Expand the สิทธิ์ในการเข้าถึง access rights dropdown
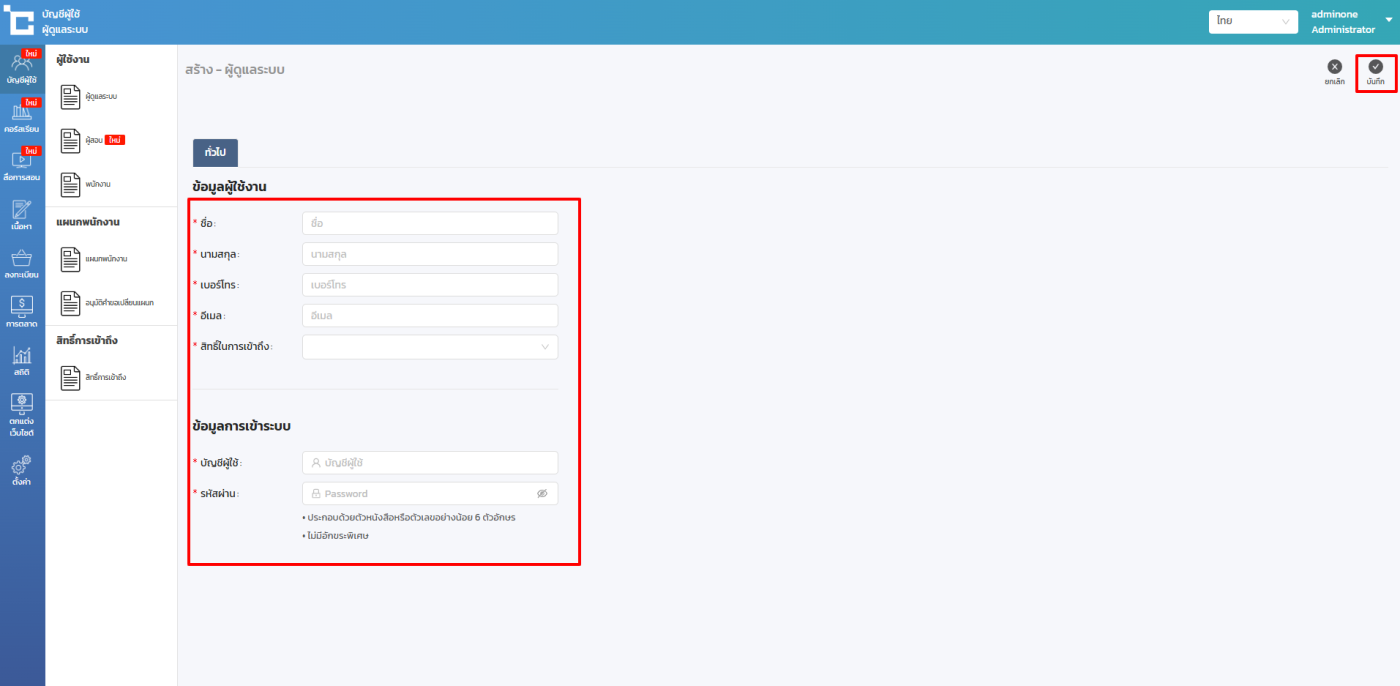 430,347
